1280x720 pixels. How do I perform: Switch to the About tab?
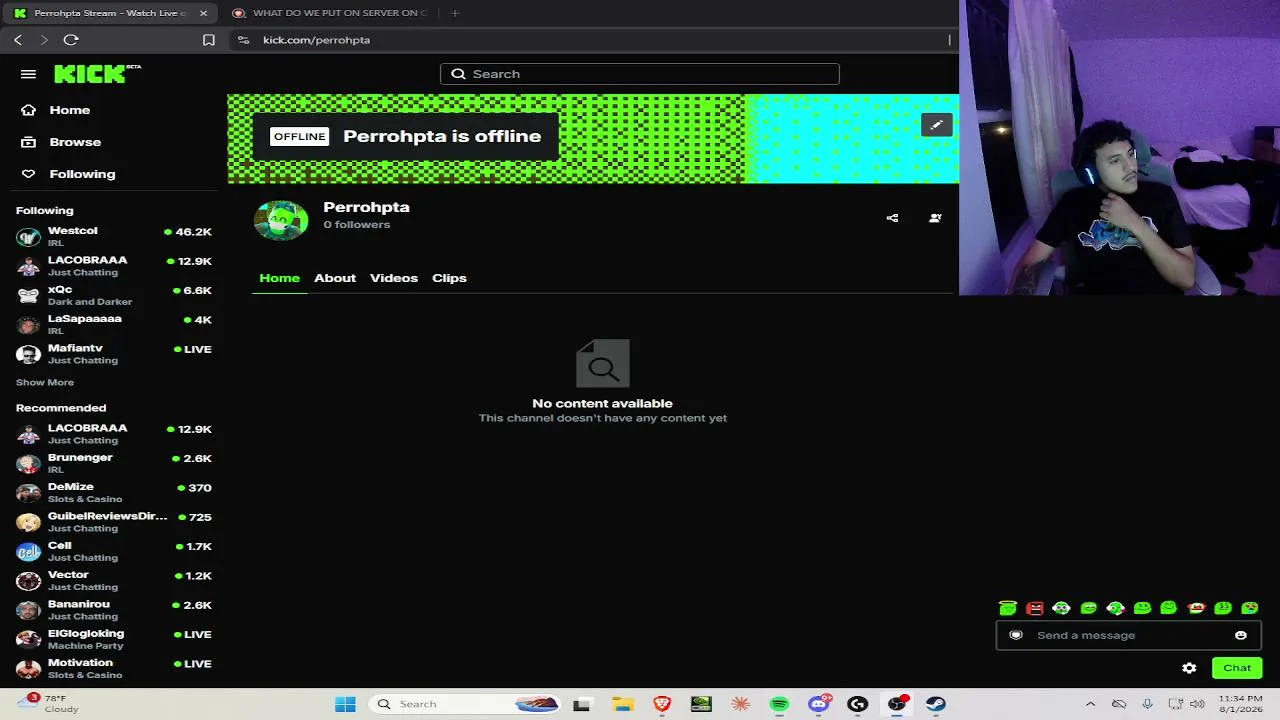point(335,278)
